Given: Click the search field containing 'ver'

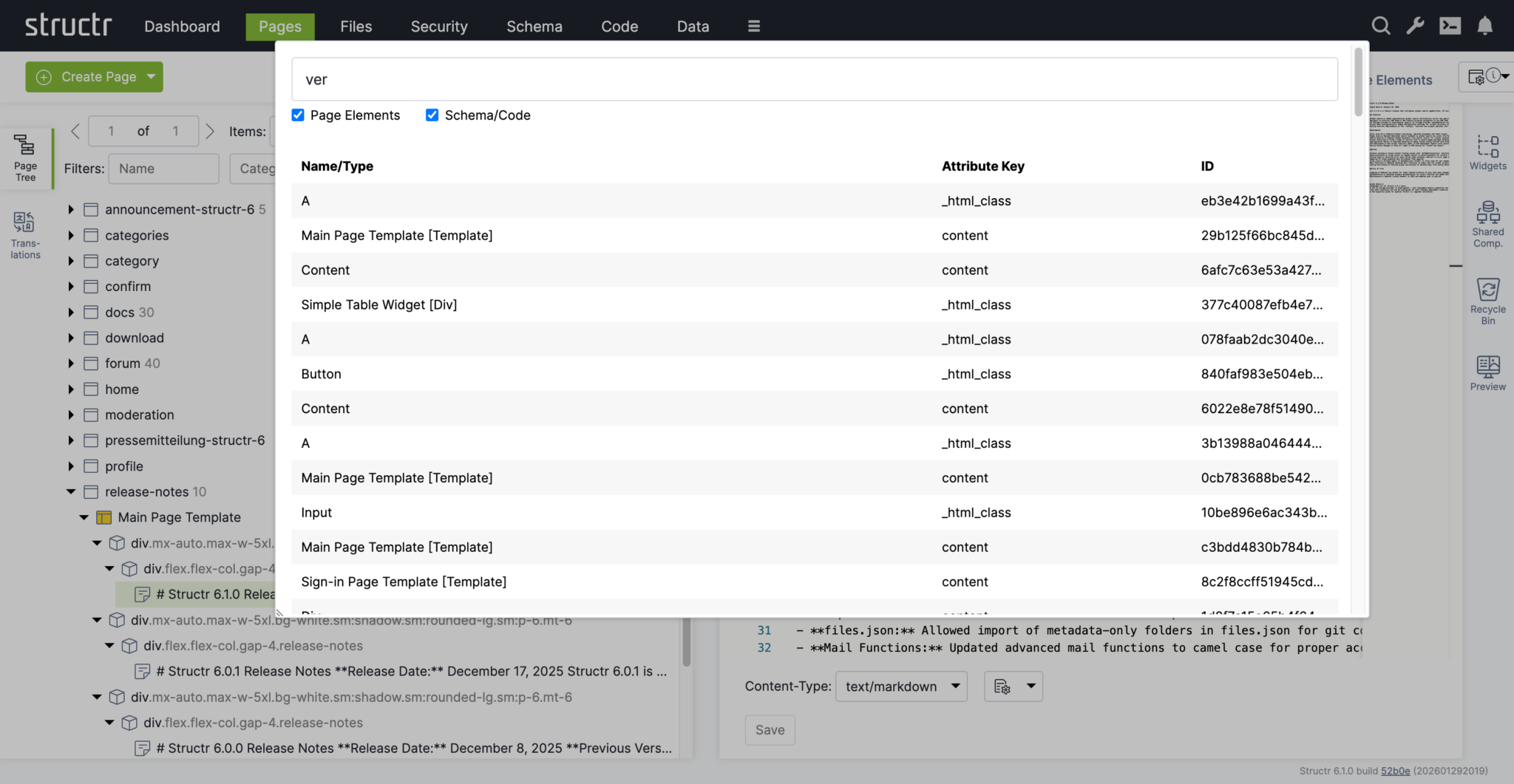Looking at the screenshot, I should [x=814, y=79].
